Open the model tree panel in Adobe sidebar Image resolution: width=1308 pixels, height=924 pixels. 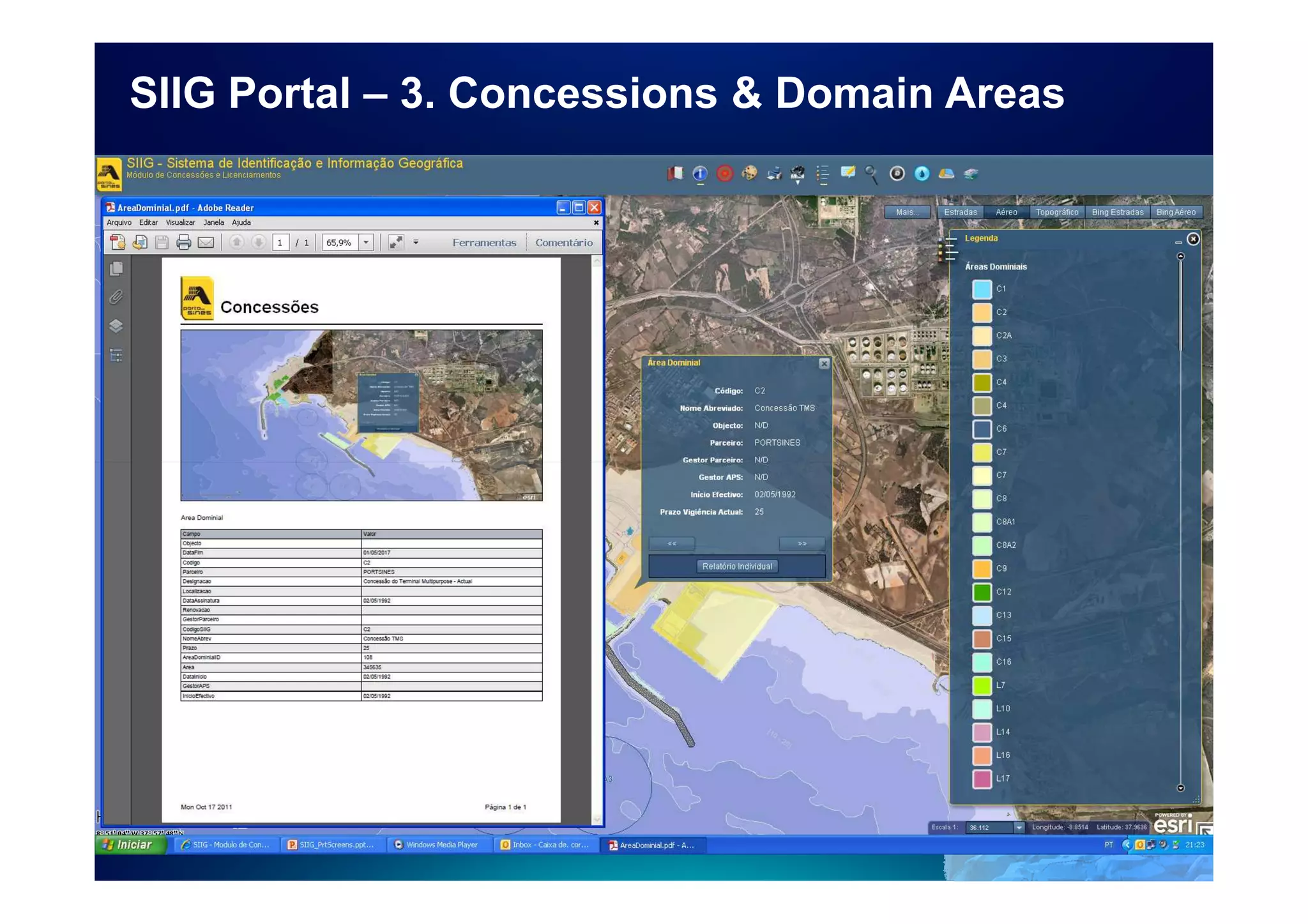(116, 355)
